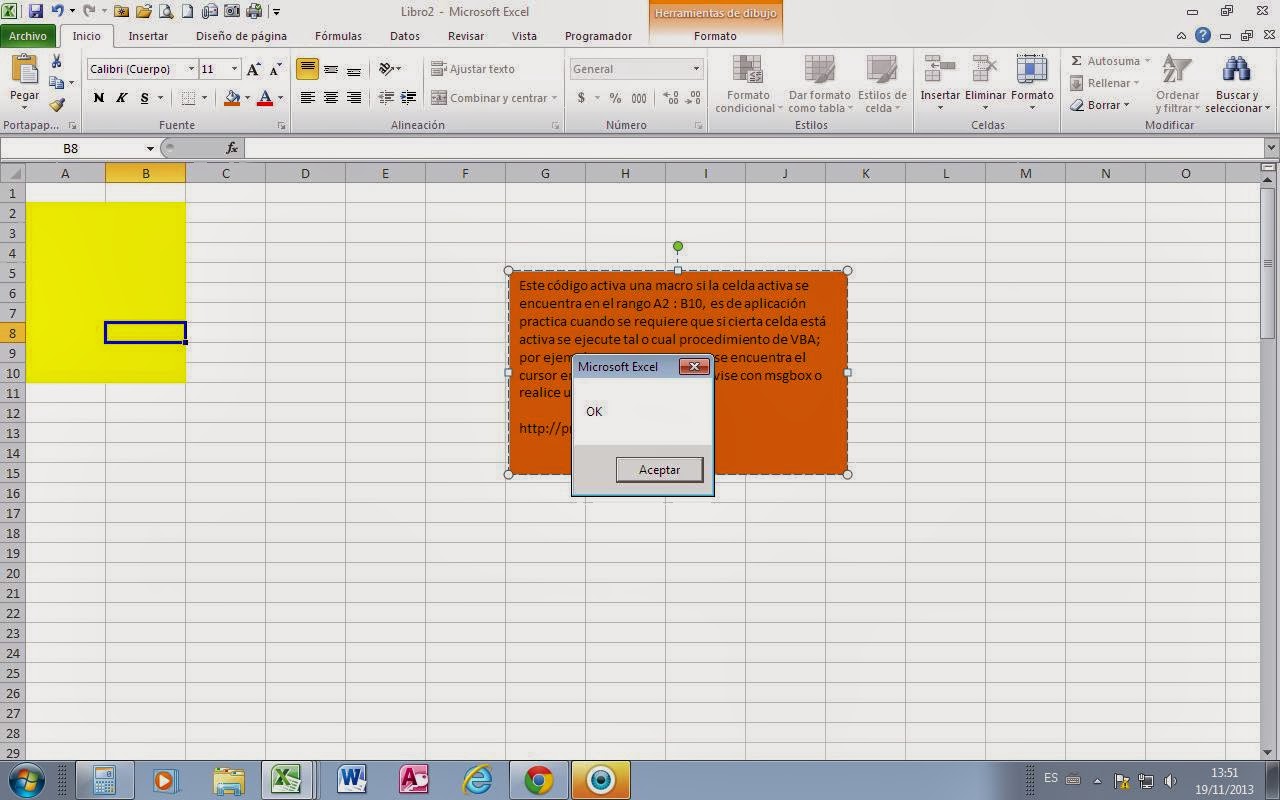Launch Internet Explorer from the taskbar
1280x800 pixels.
click(477, 780)
